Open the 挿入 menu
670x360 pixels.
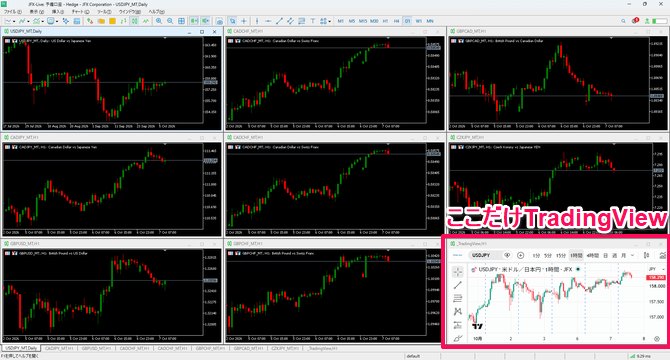click(58, 12)
